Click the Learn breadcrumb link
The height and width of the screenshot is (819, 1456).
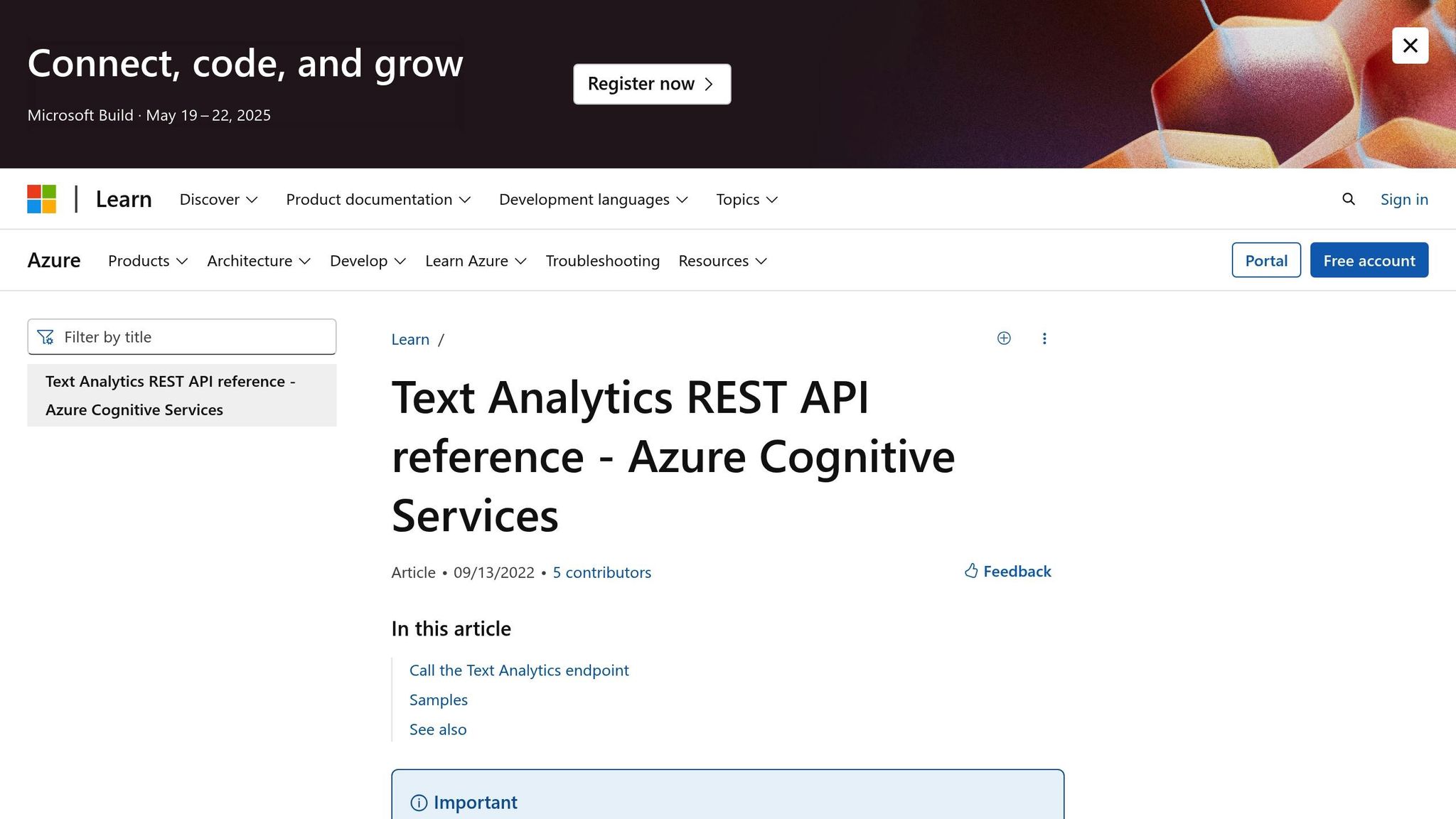pos(410,339)
